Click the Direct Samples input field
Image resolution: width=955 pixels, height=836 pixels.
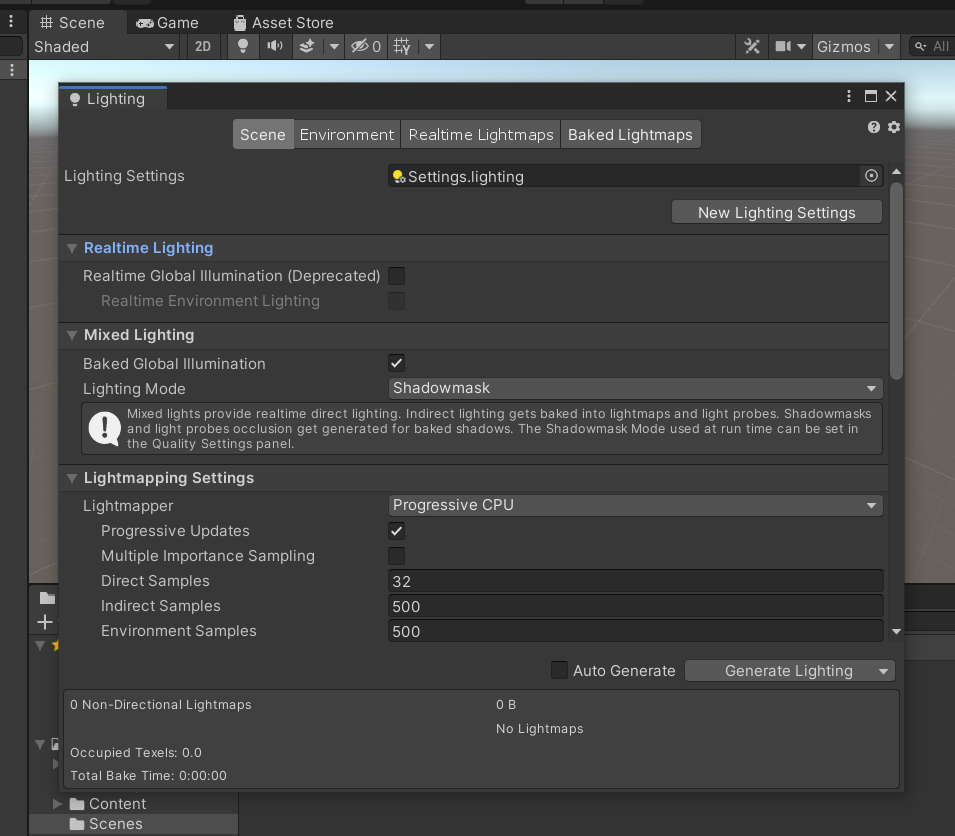point(635,581)
